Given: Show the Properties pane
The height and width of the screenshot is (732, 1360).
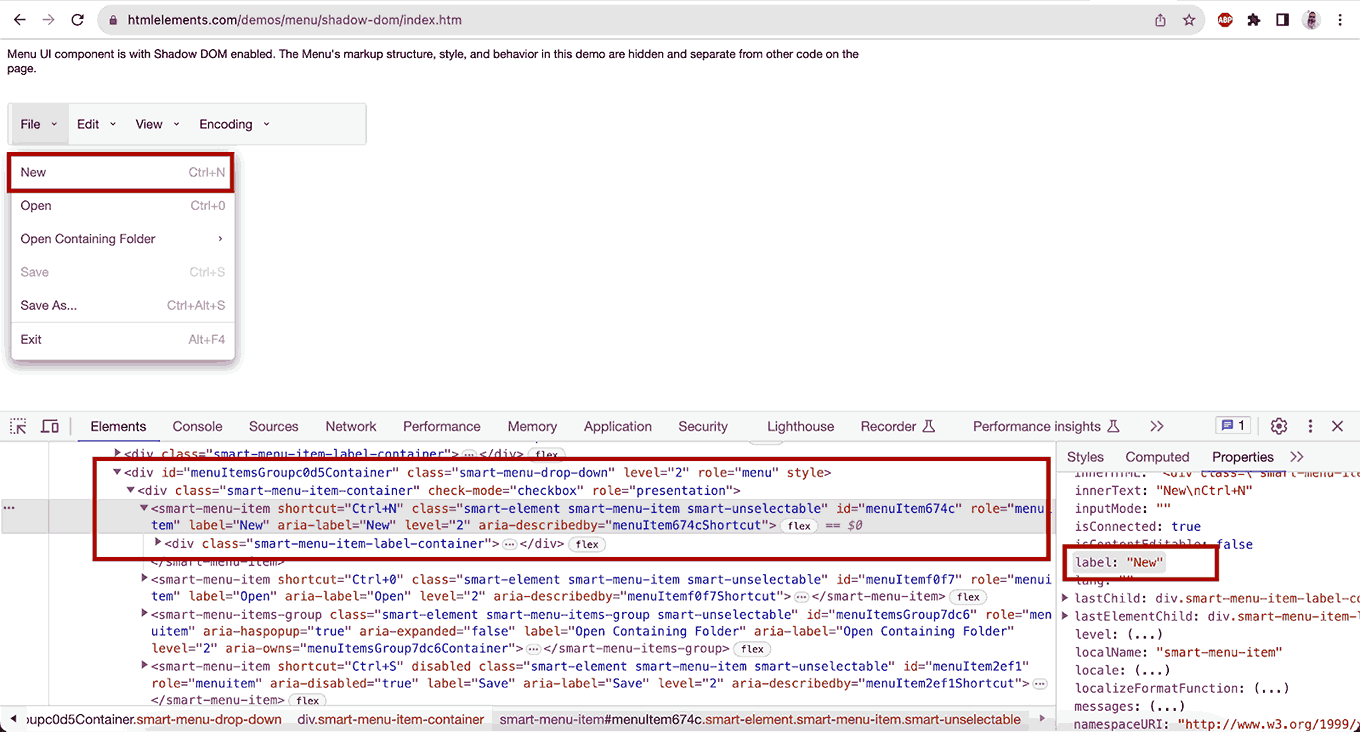Looking at the screenshot, I should [1243, 457].
